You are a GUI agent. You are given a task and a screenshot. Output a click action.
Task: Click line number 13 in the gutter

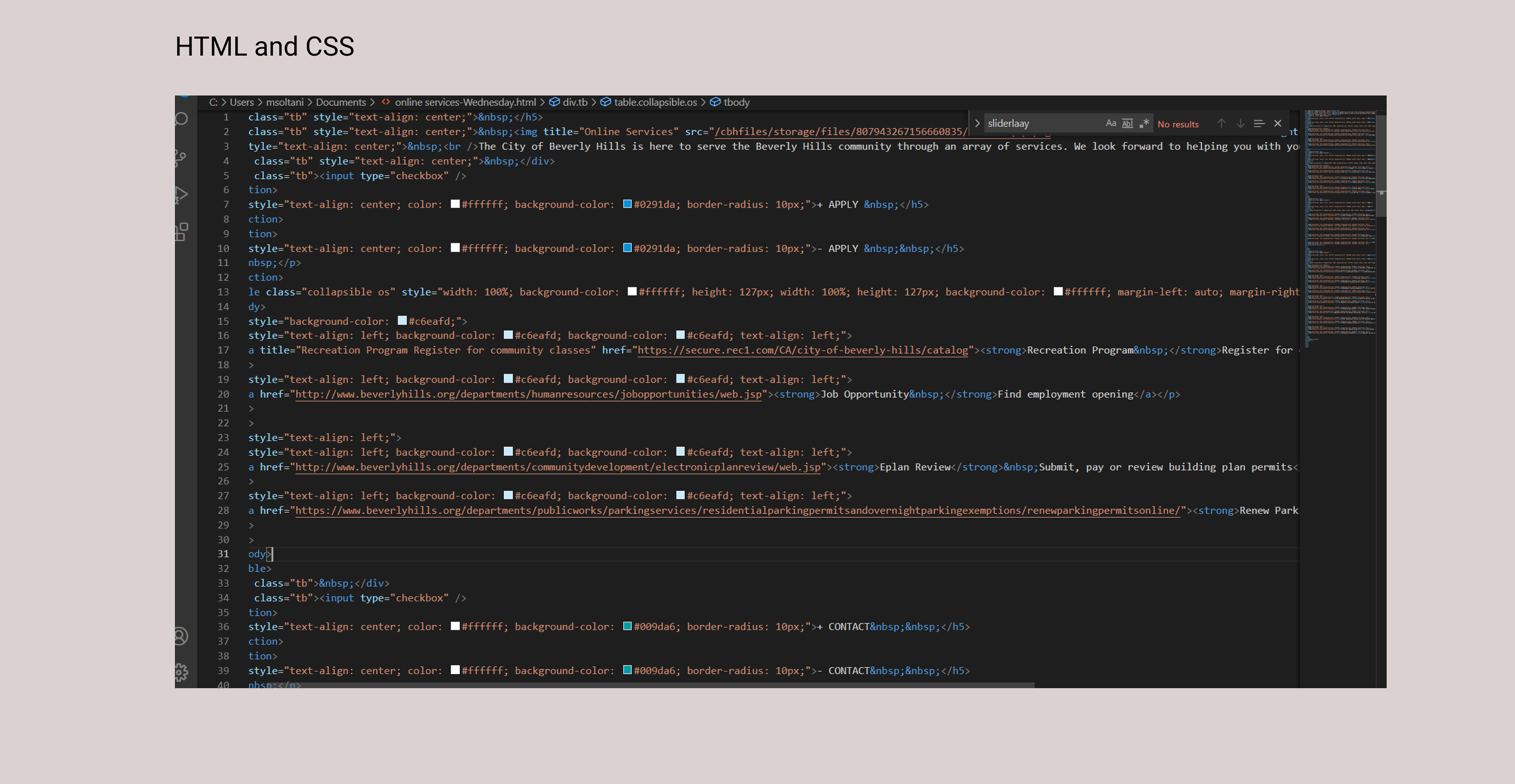pos(223,292)
